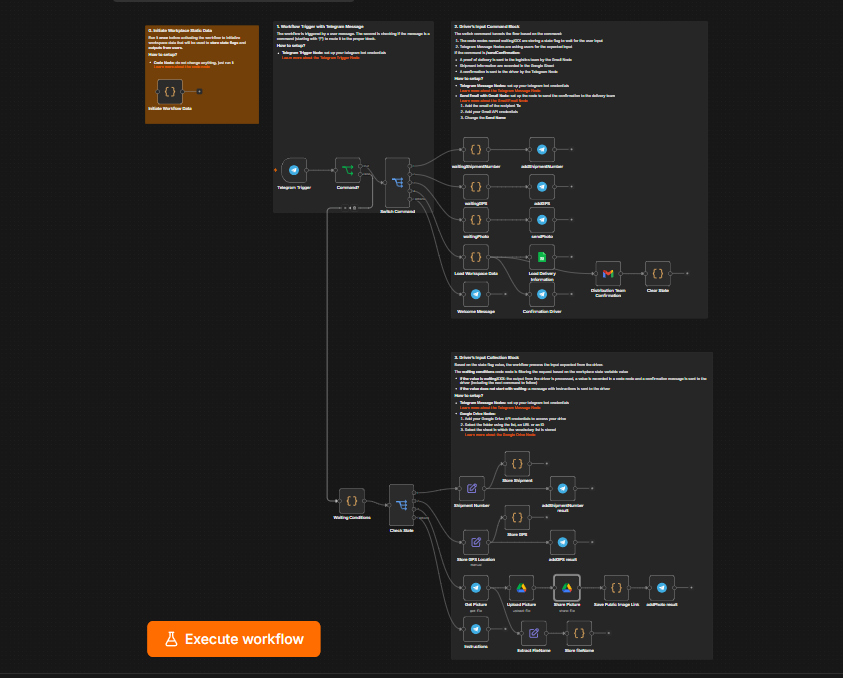Click the plus connector after addPhoto result
This screenshot has width=843, height=678.
coord(691,588)
